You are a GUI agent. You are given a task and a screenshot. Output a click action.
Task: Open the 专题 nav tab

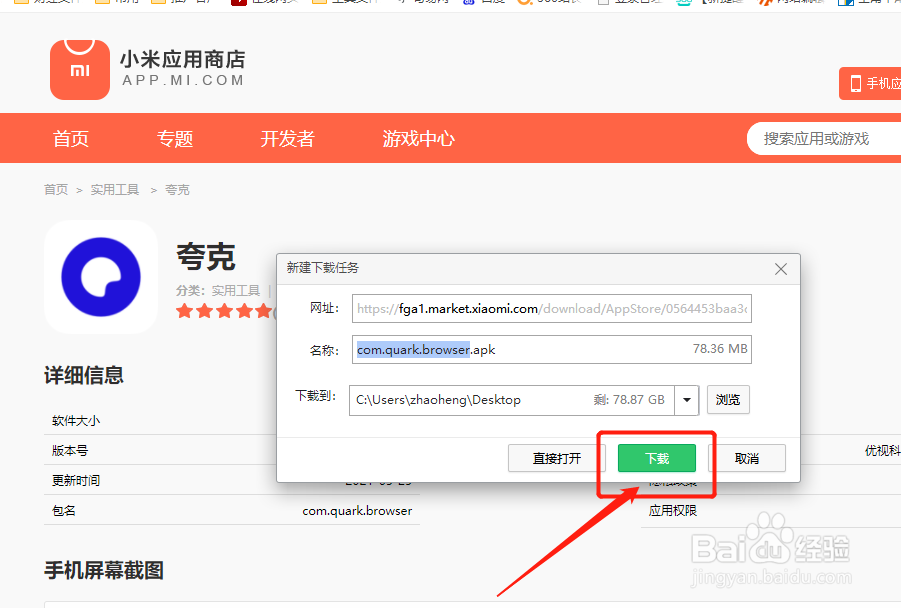175,138
